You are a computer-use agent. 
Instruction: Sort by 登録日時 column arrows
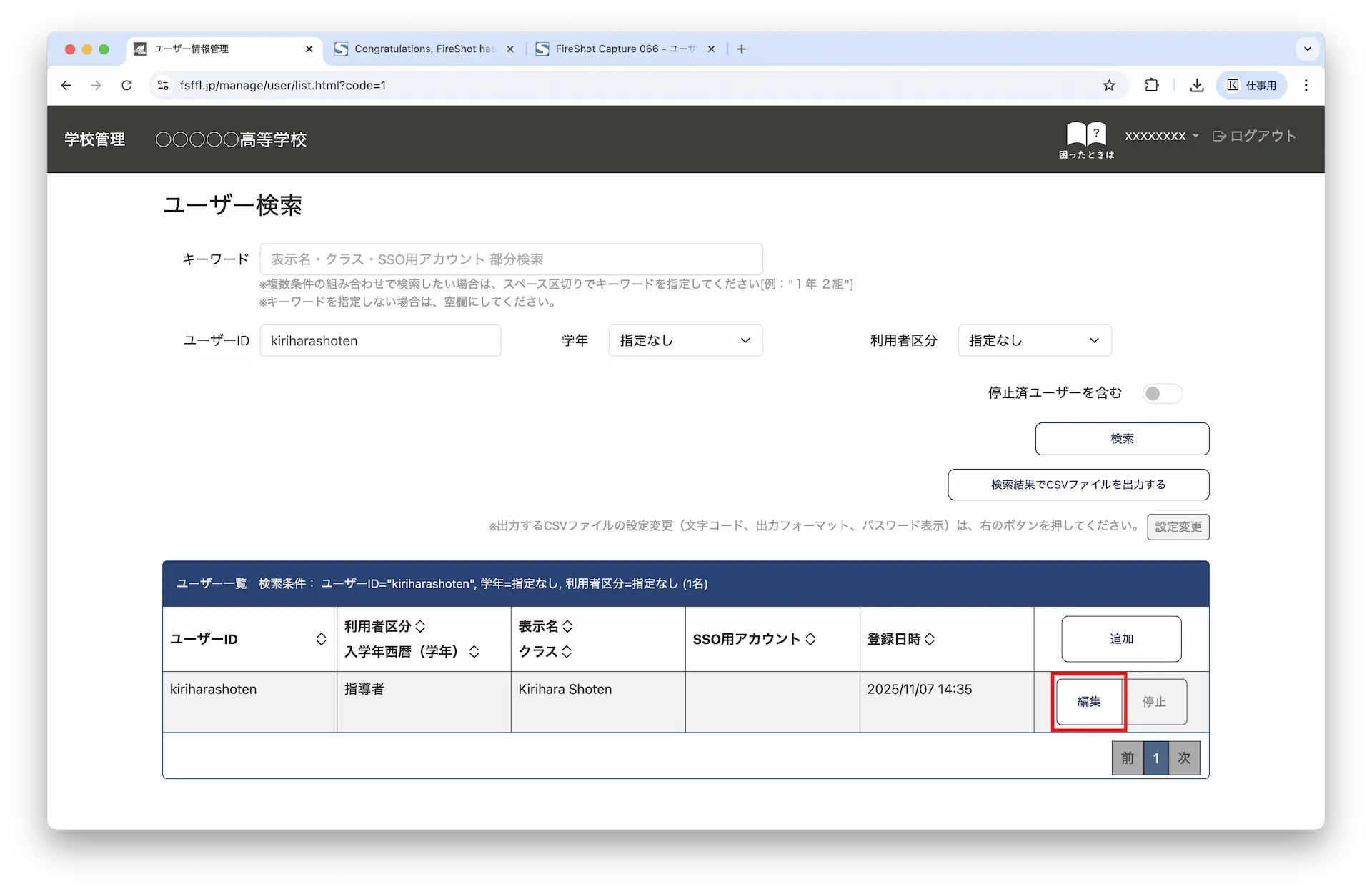(x=930, y=639)
